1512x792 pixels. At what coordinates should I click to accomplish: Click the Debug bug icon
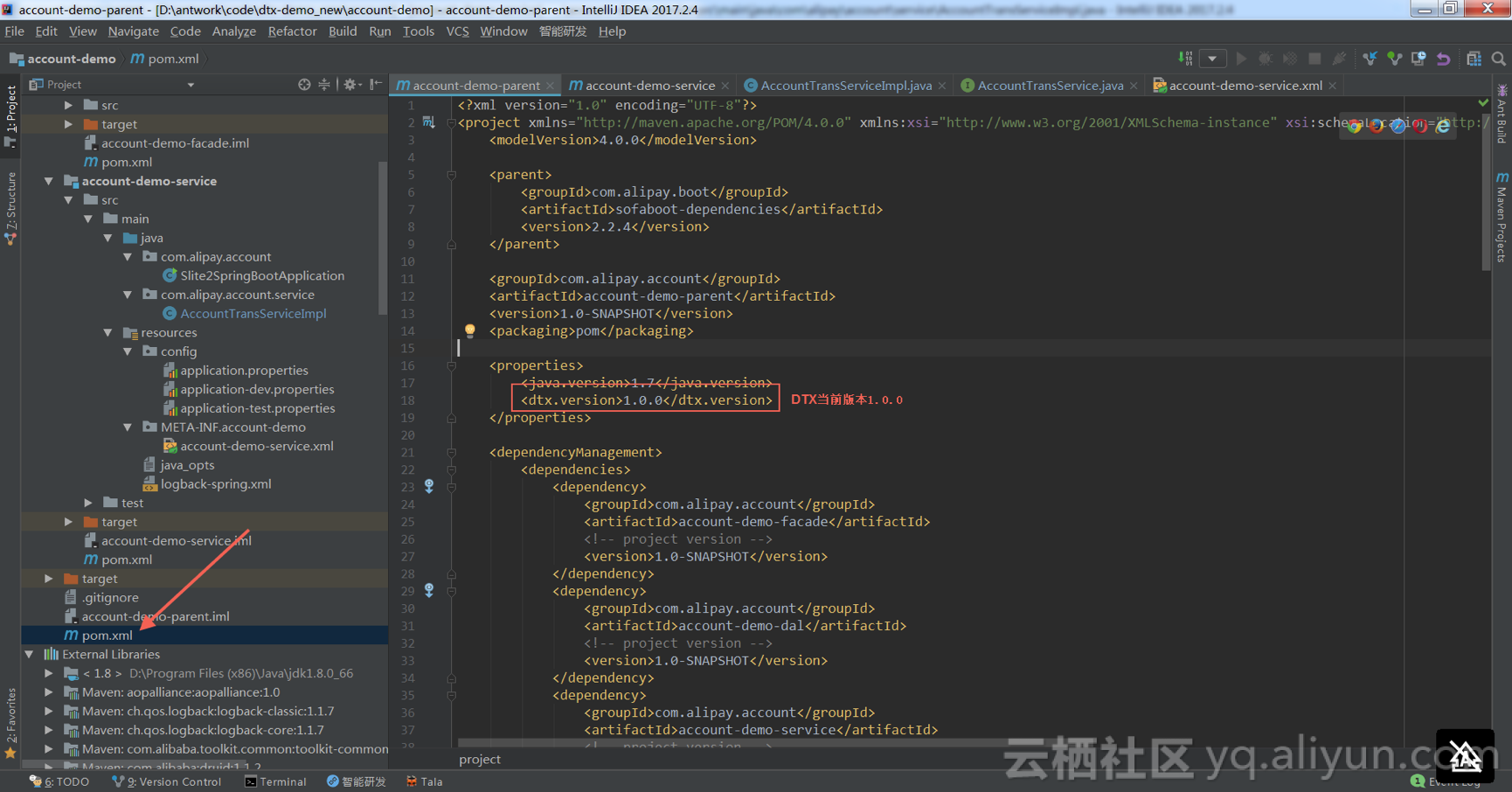coord(1266,59)
